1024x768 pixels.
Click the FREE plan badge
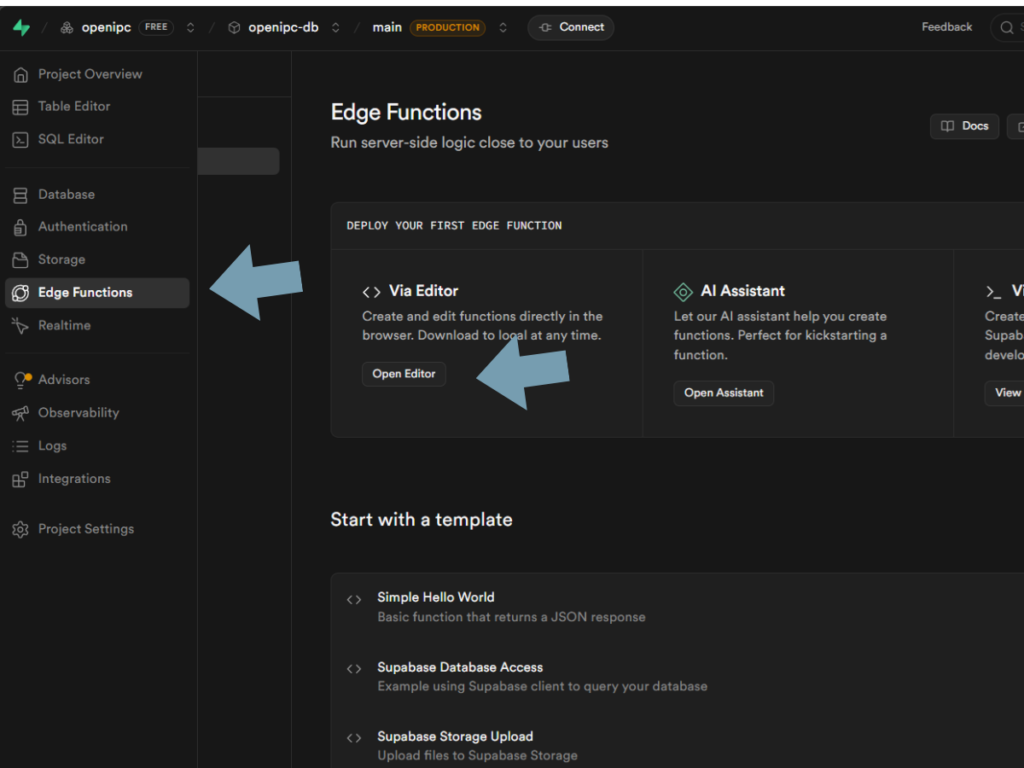point(156,27)
